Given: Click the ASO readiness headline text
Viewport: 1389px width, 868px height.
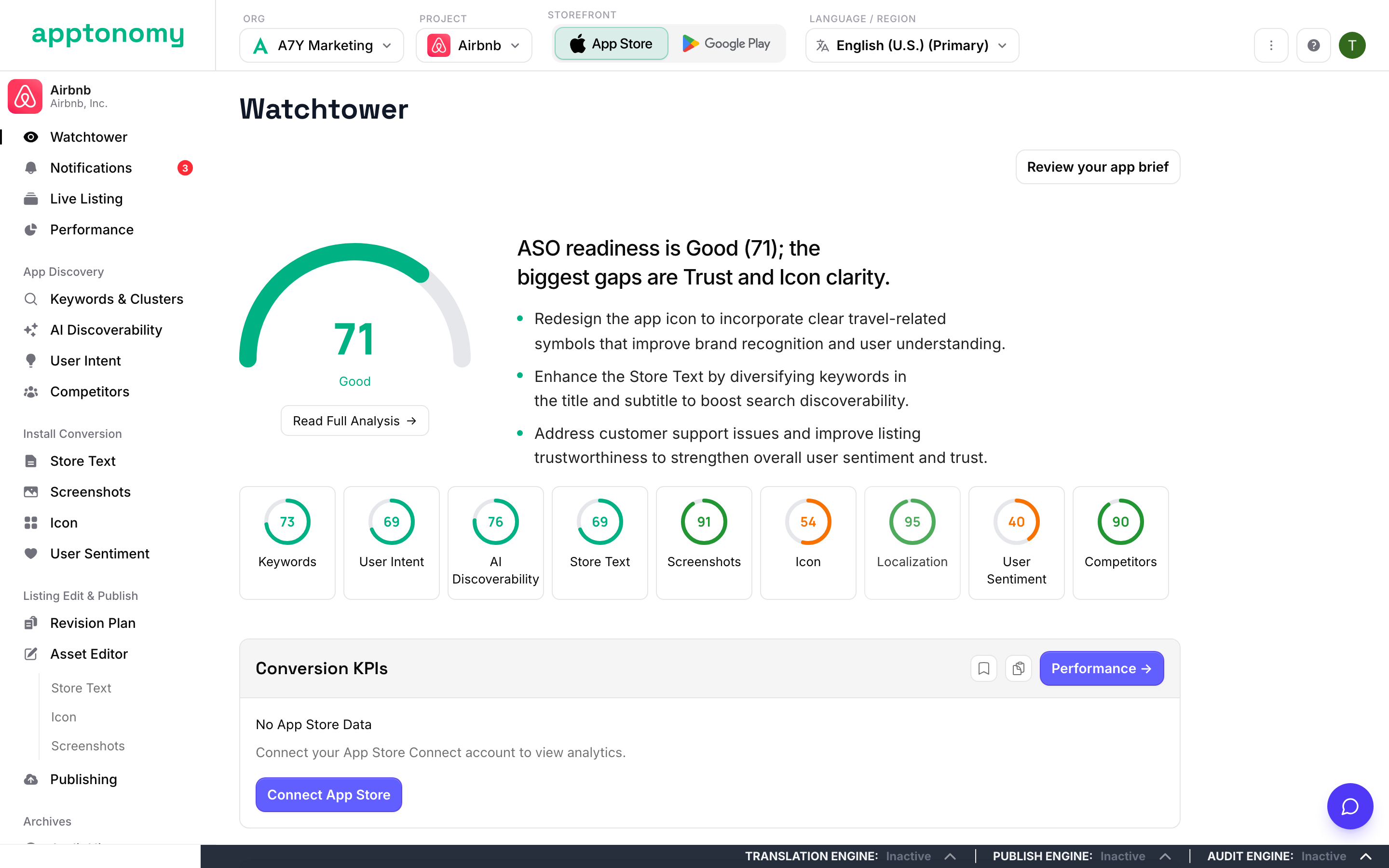Looking at the screenshot, I should [x=703, y=263].
